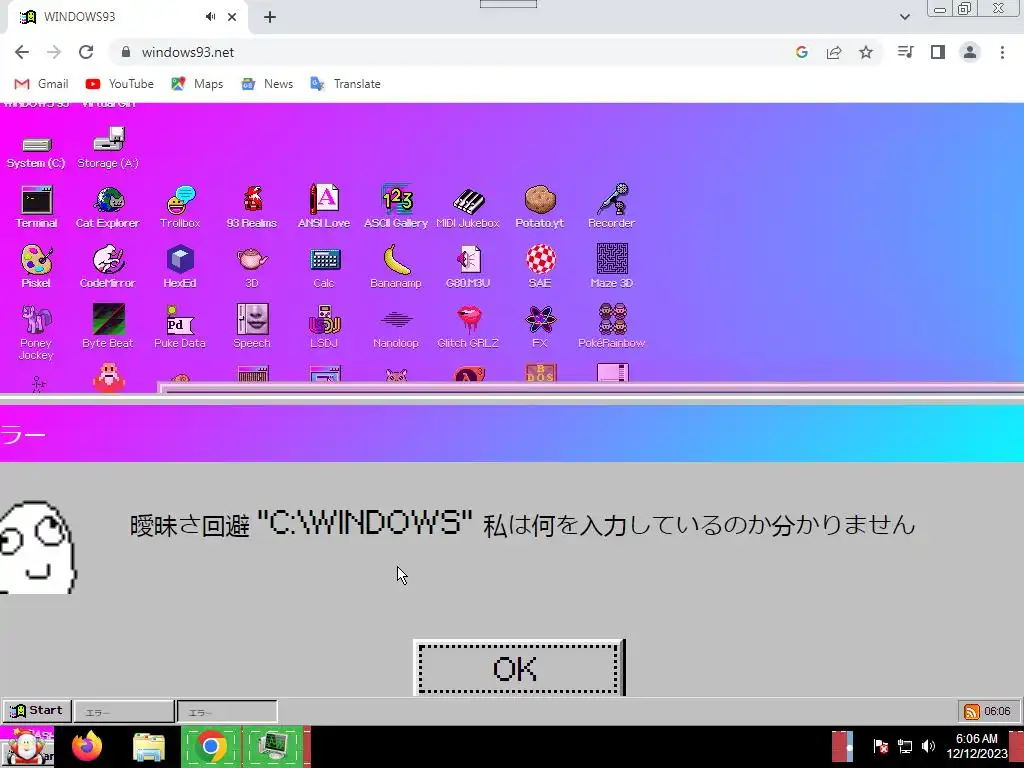The image size is (1024, 768).
Task: Open the HexEd cube icon
Action: click(180, 266)
